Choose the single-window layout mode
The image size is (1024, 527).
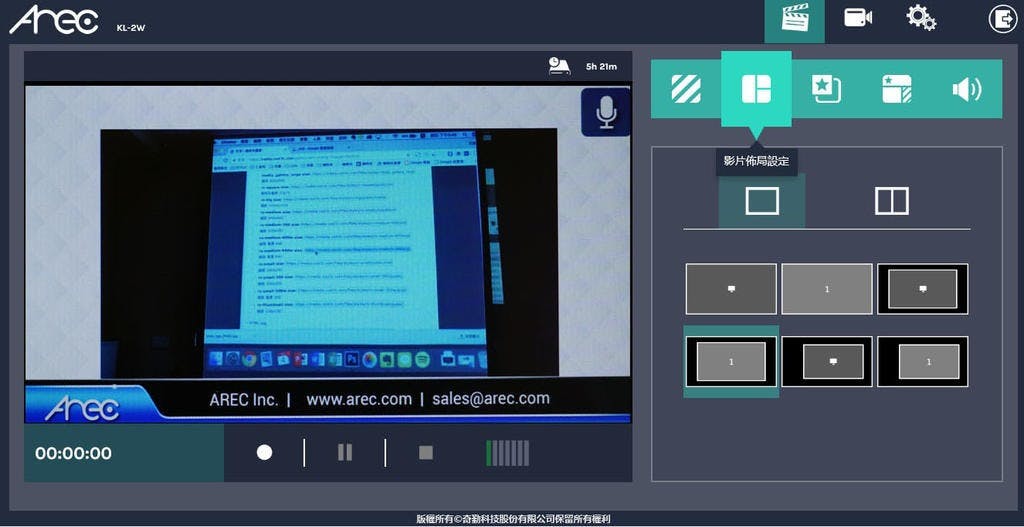tap(762, 201)
